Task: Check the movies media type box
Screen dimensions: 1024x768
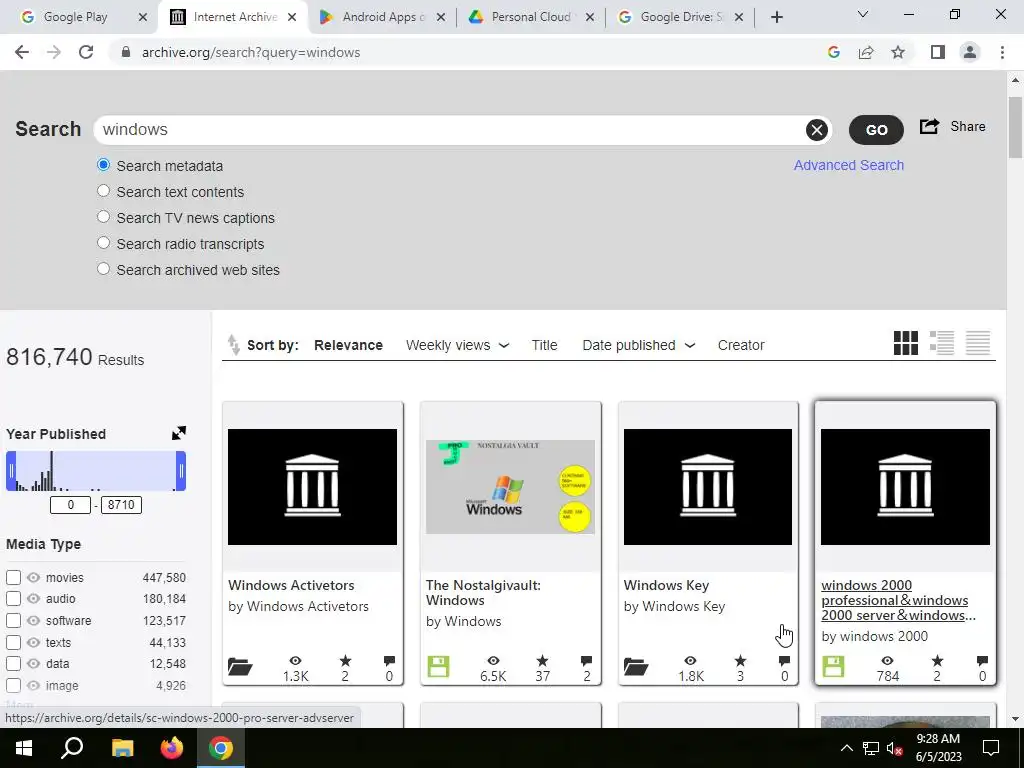Action: (x=13, y=578)
